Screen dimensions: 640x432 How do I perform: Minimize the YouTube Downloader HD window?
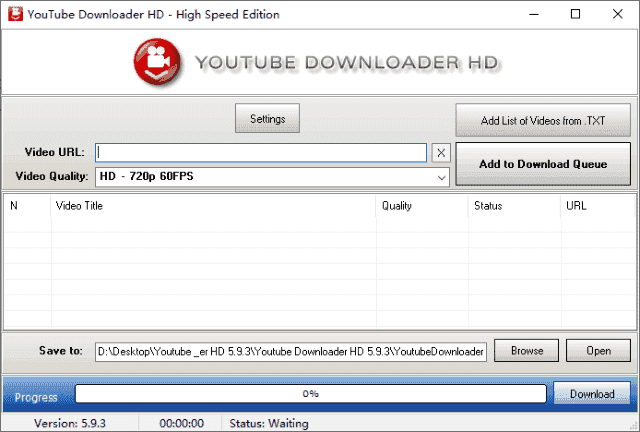(x=534, y=14)
